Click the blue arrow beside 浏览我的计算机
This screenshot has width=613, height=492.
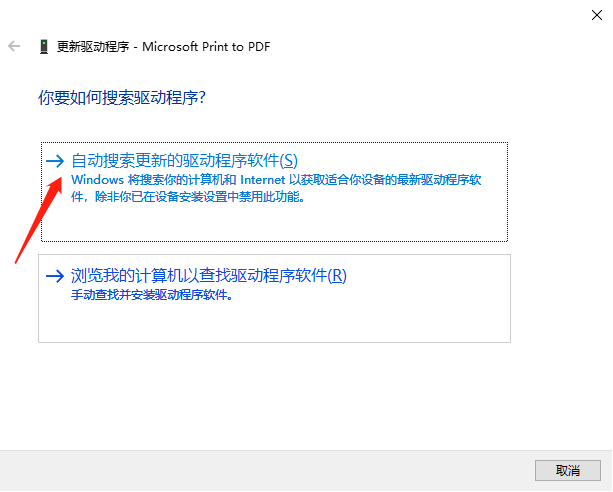tap(55, 276)
